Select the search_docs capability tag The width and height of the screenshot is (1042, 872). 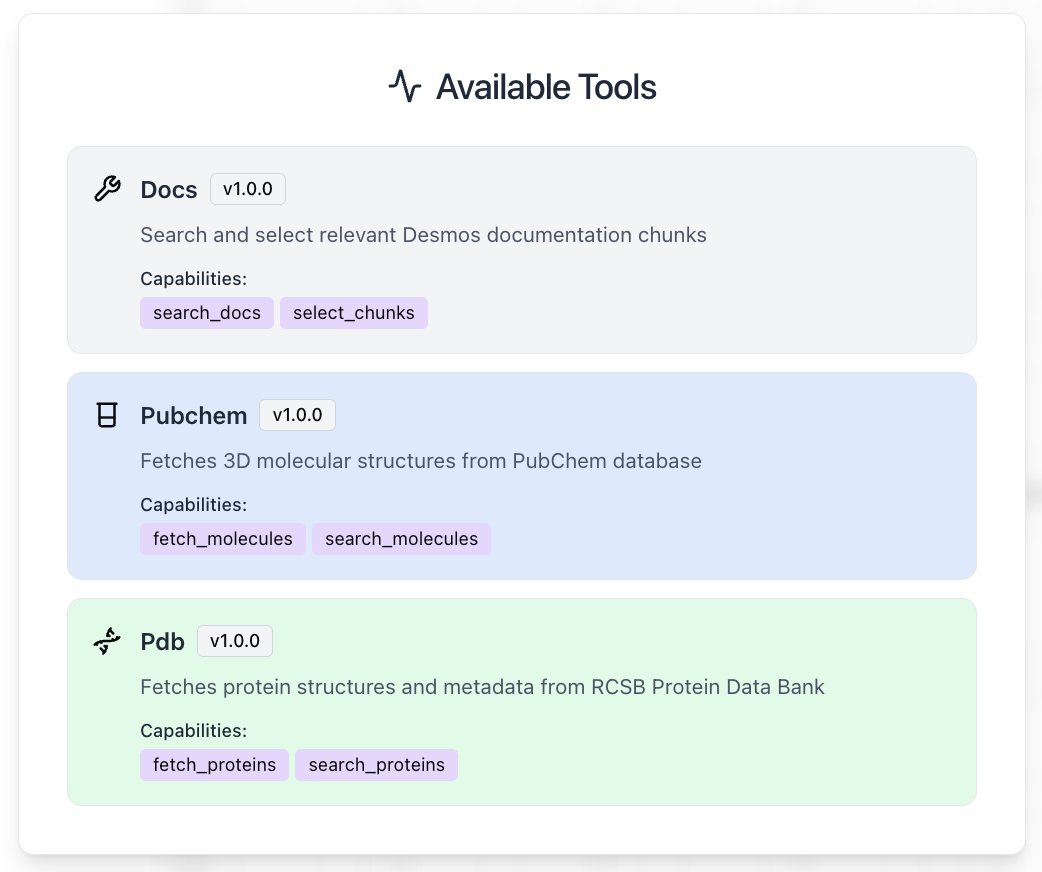[x=207, y=313]
